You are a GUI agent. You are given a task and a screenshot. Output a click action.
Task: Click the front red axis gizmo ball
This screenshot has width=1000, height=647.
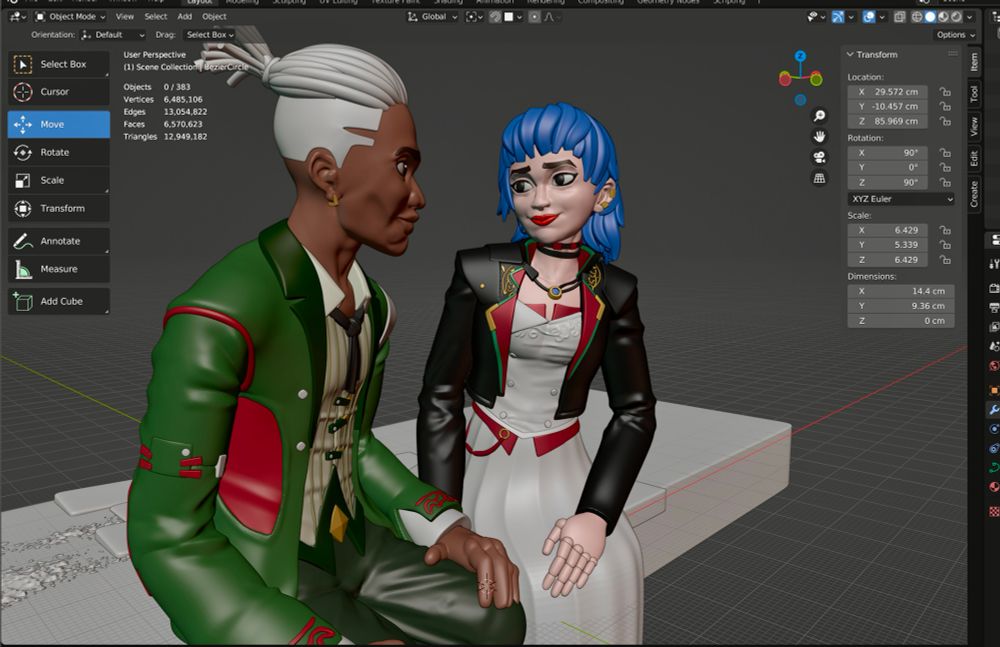[785, 79]
